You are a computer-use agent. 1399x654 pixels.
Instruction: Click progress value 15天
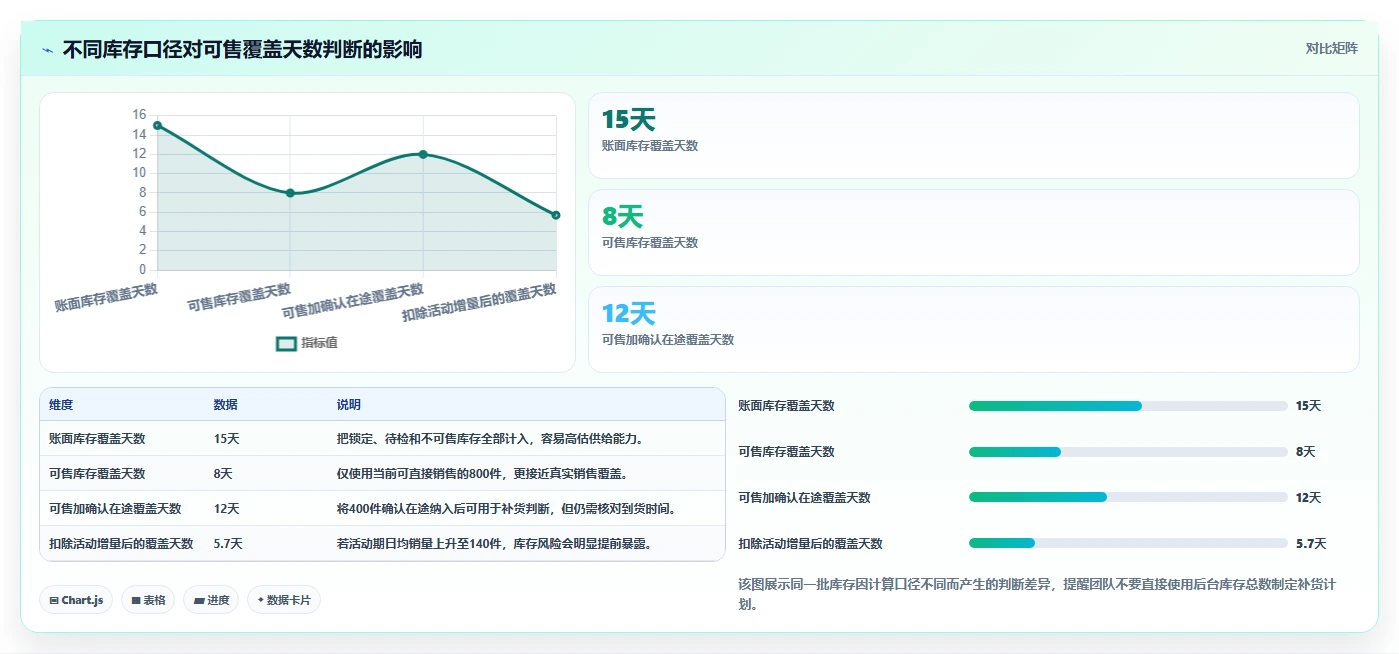tap(1308, 406)
